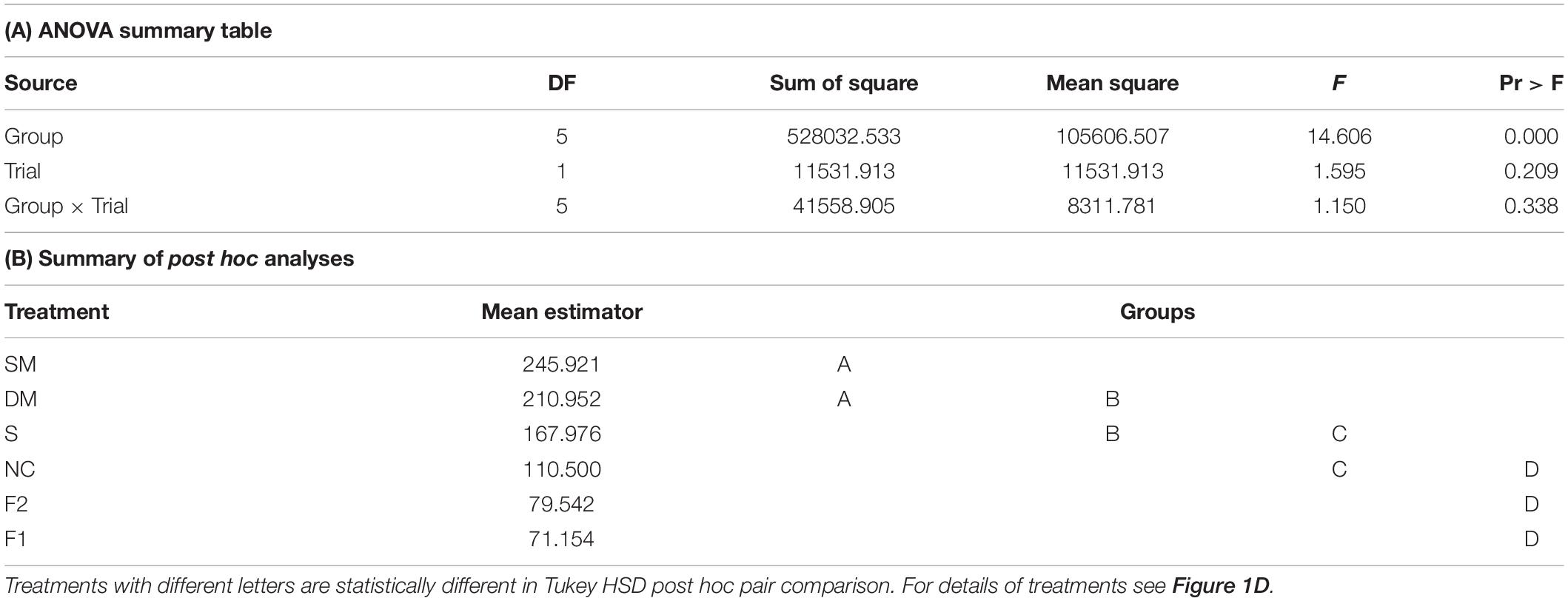Click the F1 mean value 71.154
The image size is (1568, 601).
[x=562, y=539]
